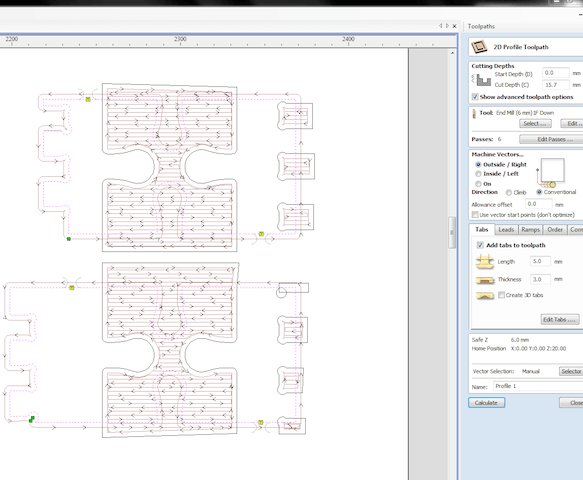Click the End Mill tool icon

[474, 113]
